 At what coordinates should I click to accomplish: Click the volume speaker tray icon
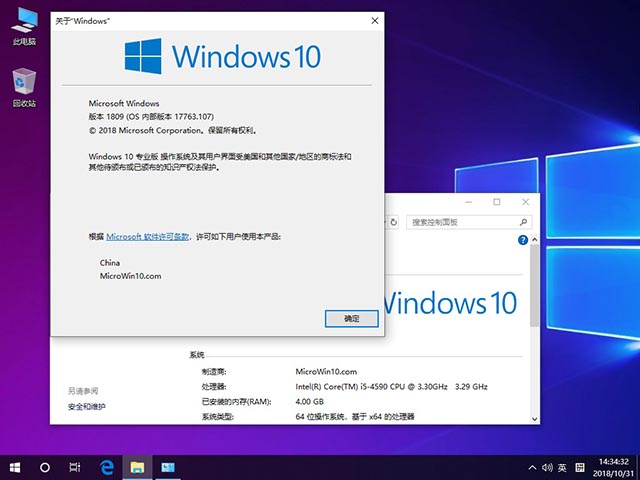pos(547,467)
